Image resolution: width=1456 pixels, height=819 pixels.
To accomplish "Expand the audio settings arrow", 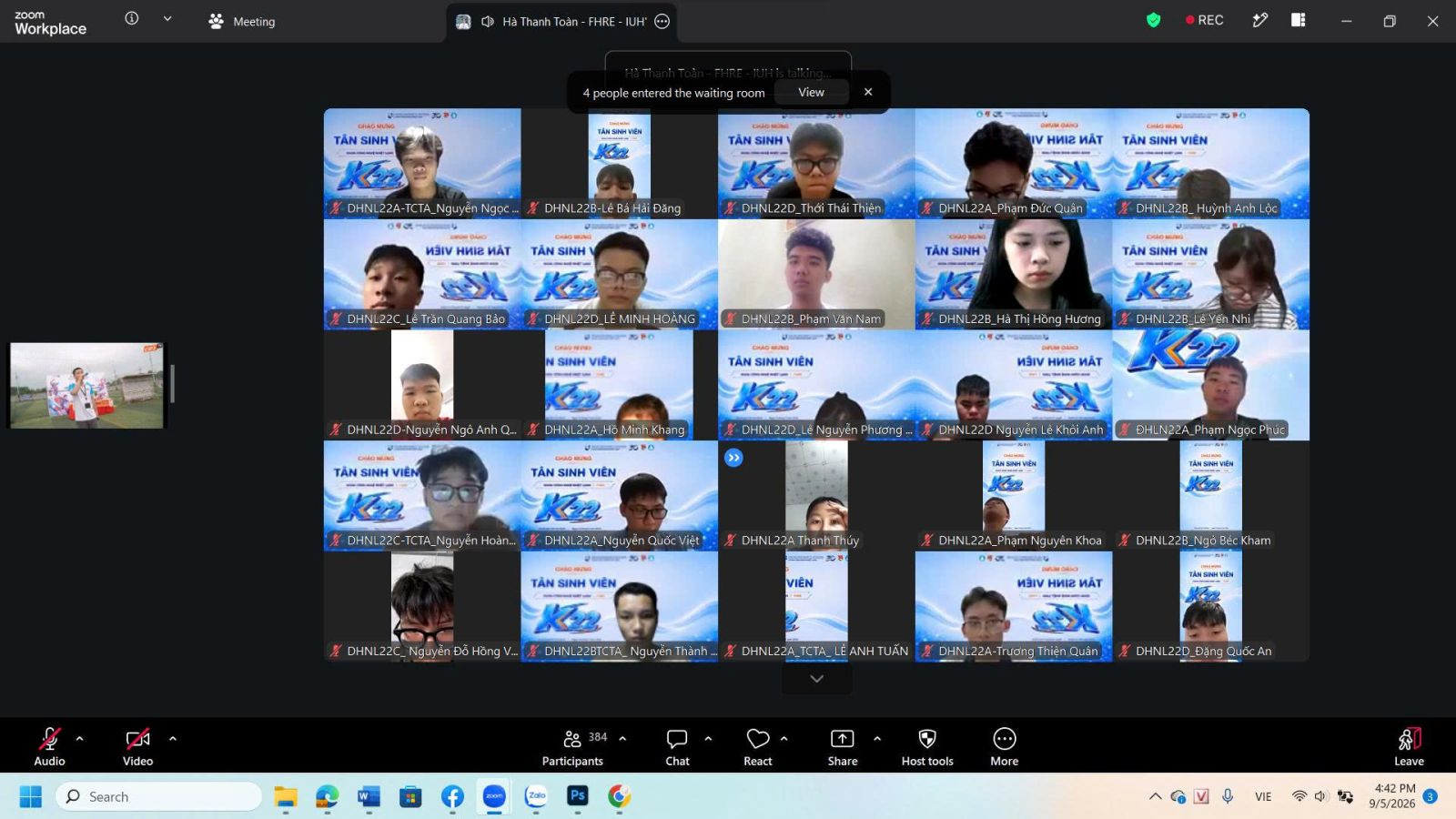I will pos(80,739).
